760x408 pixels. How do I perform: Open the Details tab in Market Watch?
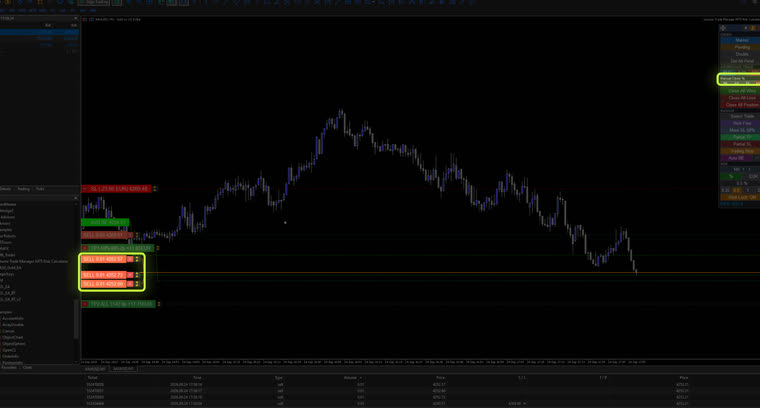(x=6, y=189)
